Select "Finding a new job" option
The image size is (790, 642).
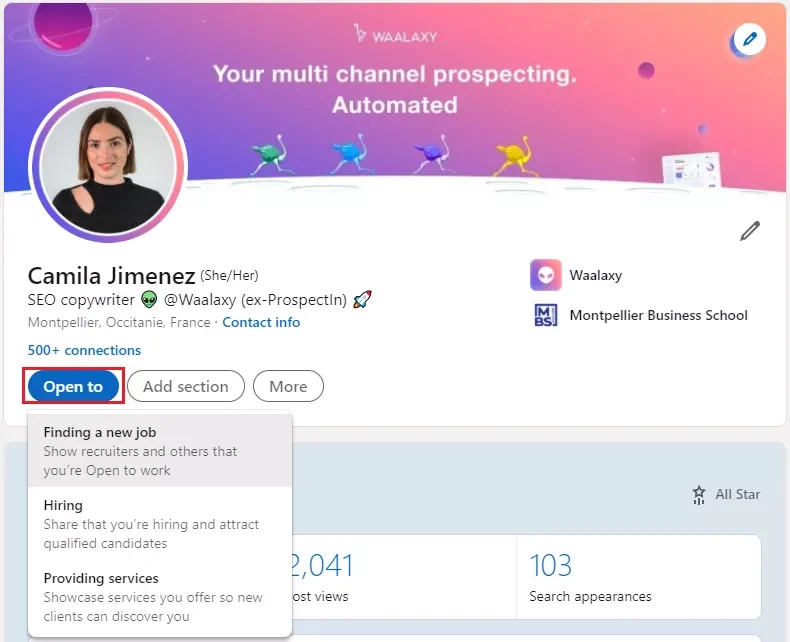tap(160, 451)
